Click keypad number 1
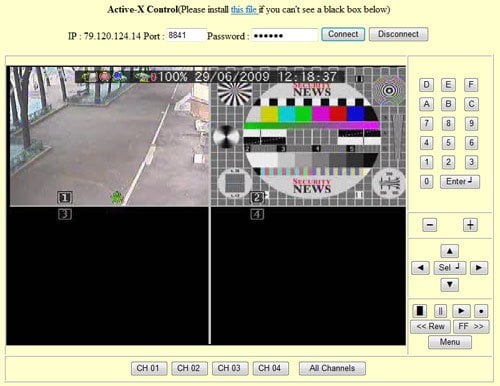 (x=426, y=162)
